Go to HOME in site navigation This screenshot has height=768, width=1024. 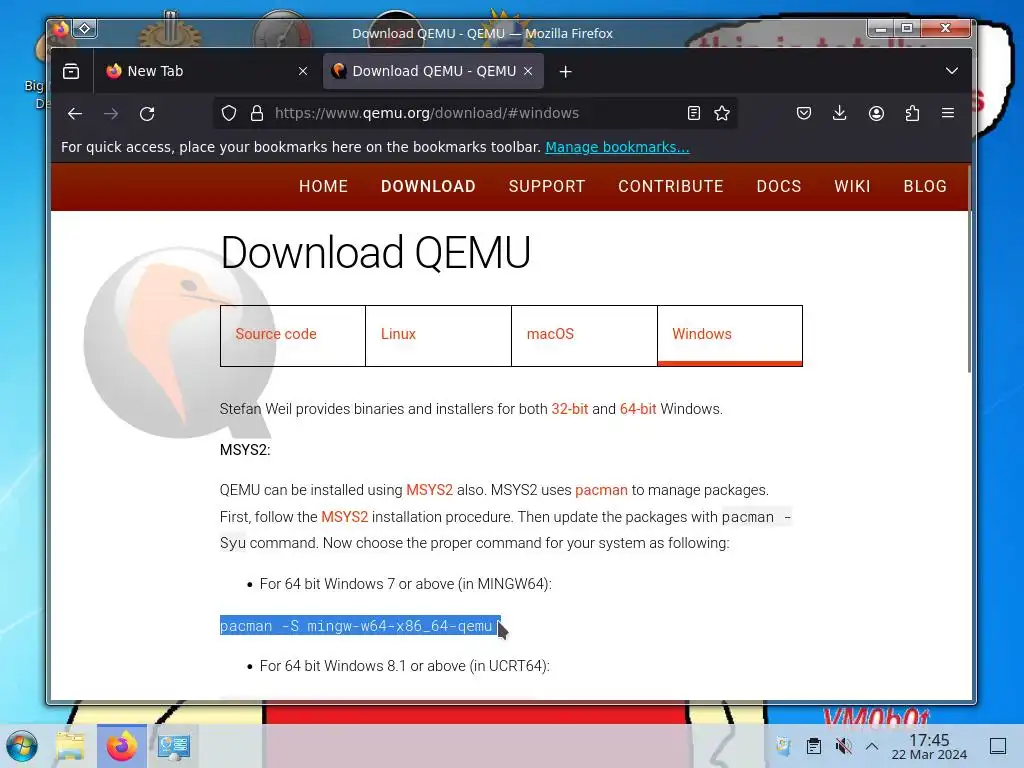(x=323, y=186)
